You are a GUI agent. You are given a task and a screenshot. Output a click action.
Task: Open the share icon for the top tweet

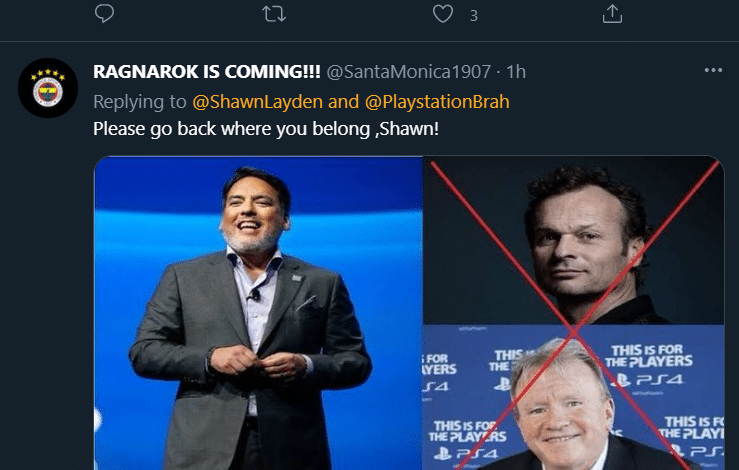613,14
